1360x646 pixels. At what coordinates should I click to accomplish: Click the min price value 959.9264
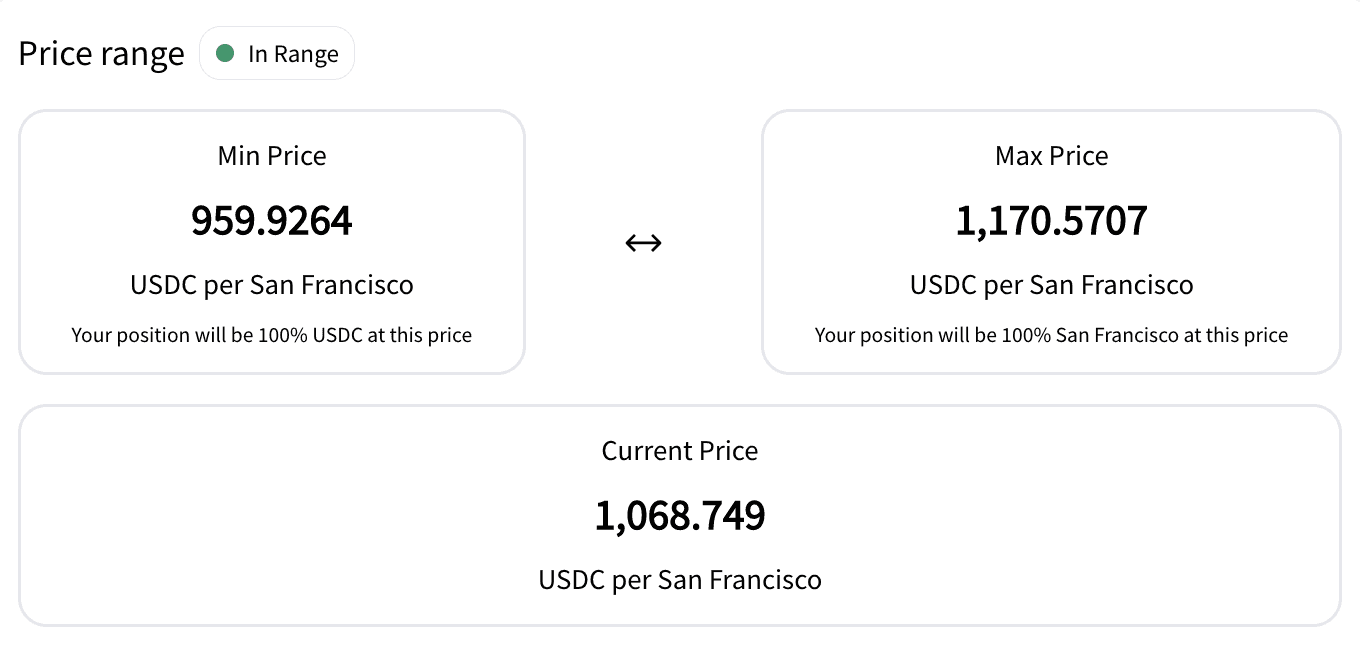pos(272,221)
